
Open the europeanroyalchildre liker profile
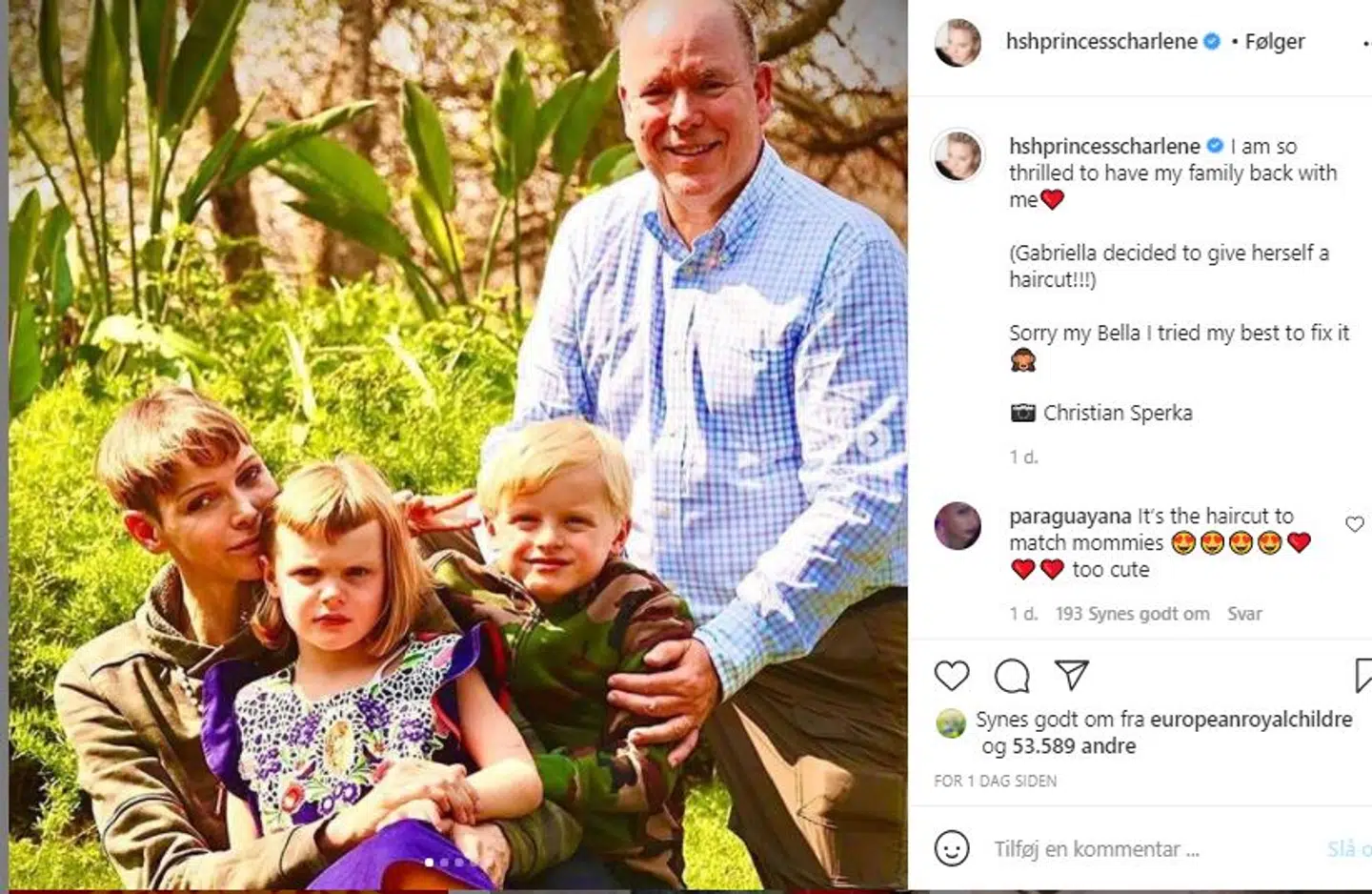pos(1251,720)
